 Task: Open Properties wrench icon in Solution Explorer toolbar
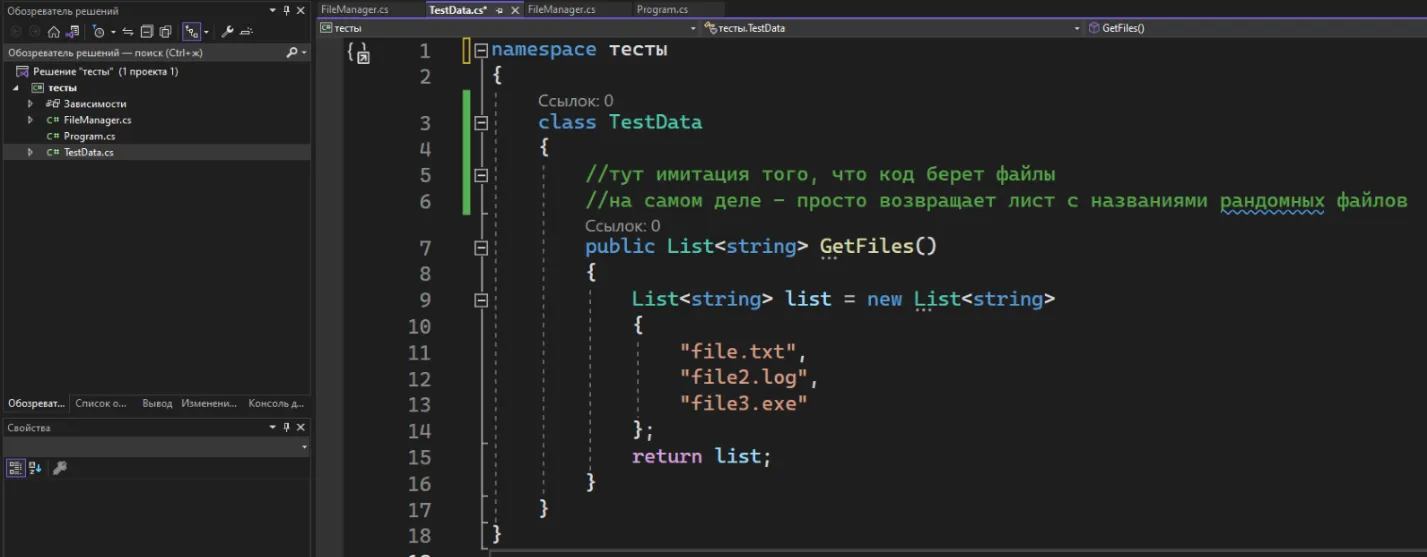(x=227, y=32)
